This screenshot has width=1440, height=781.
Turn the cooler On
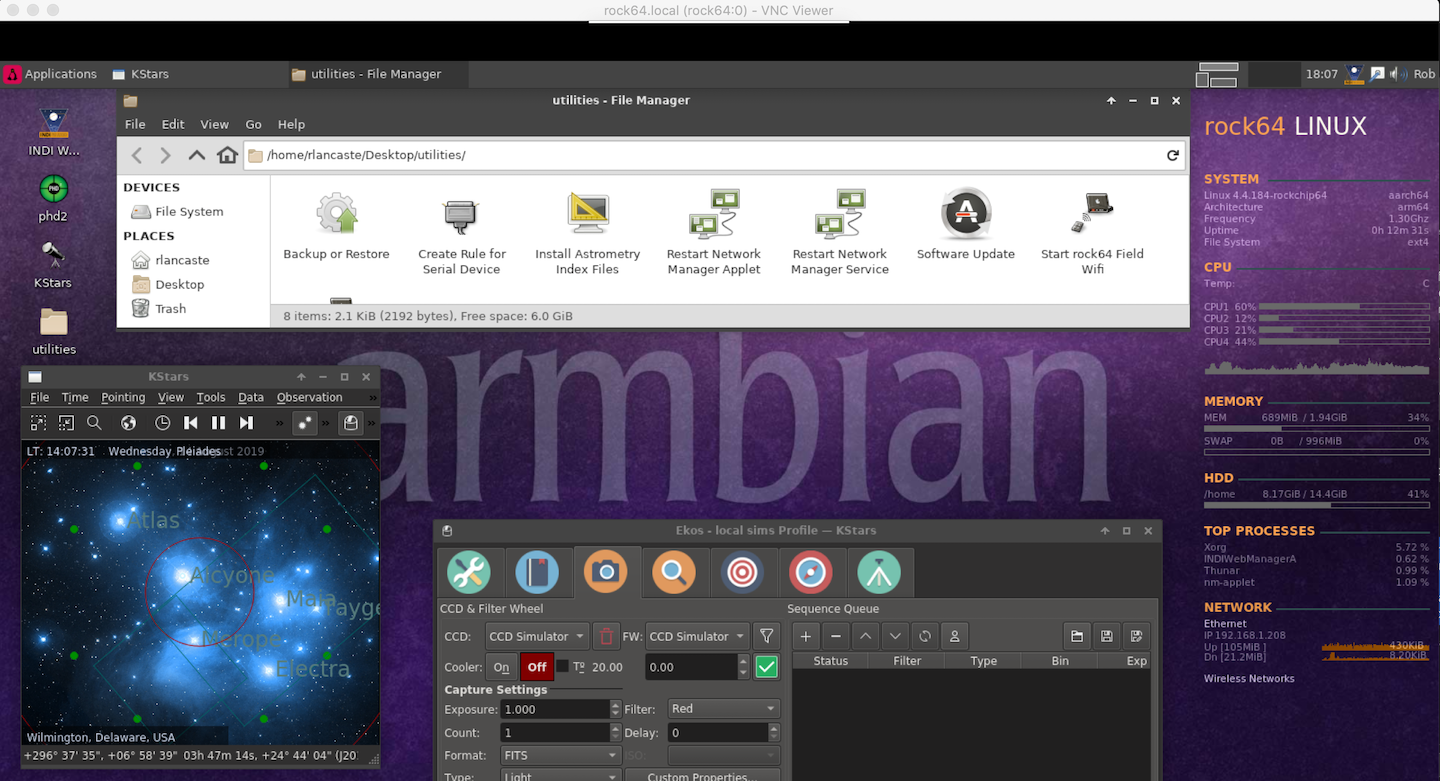pos(501,667)
